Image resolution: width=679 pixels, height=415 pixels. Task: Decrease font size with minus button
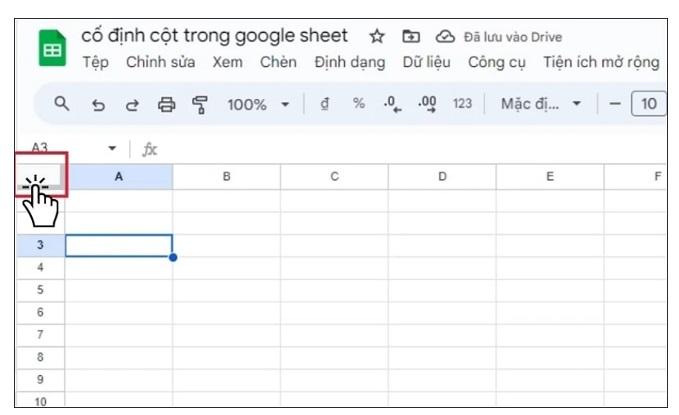tap(615, 104)
